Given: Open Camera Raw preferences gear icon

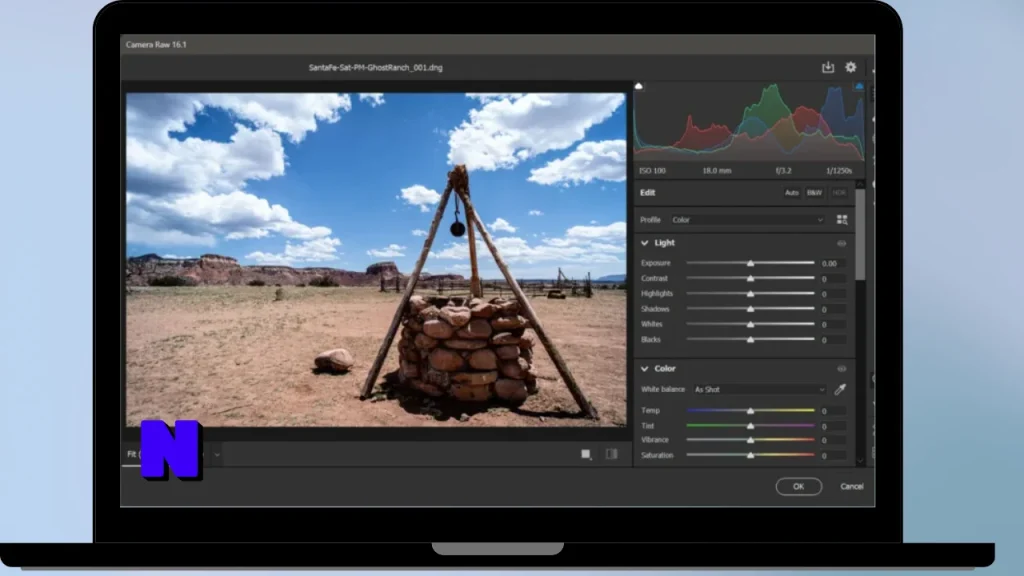Looking at the screenshot, I should point(850,67).
